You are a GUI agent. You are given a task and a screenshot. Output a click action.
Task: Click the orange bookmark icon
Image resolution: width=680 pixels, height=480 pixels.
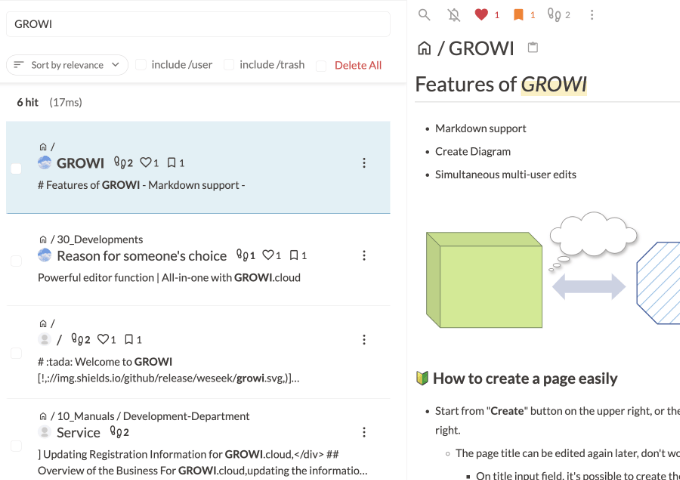click(x=518, y=15)
